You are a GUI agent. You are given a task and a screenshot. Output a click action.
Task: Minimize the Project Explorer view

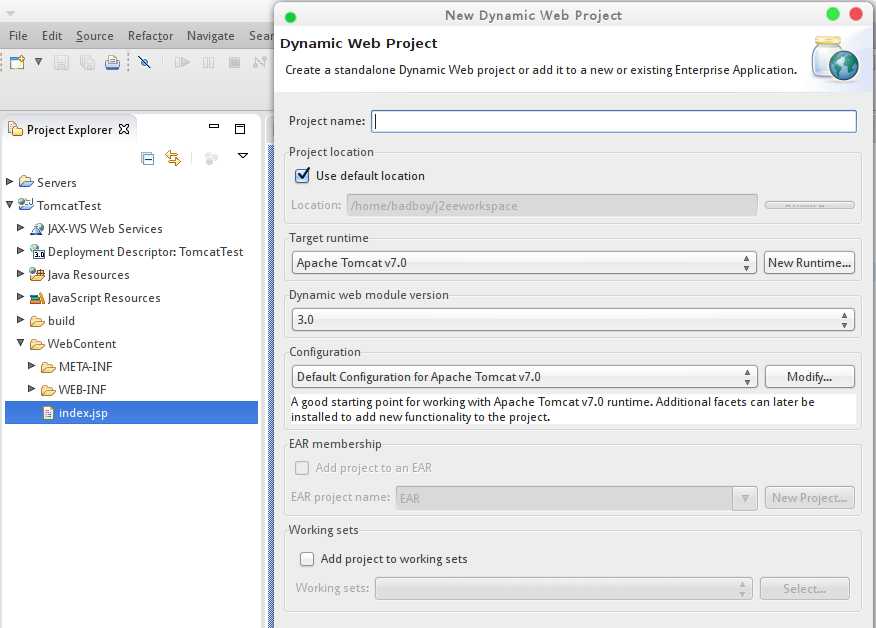tap(214, 126)
